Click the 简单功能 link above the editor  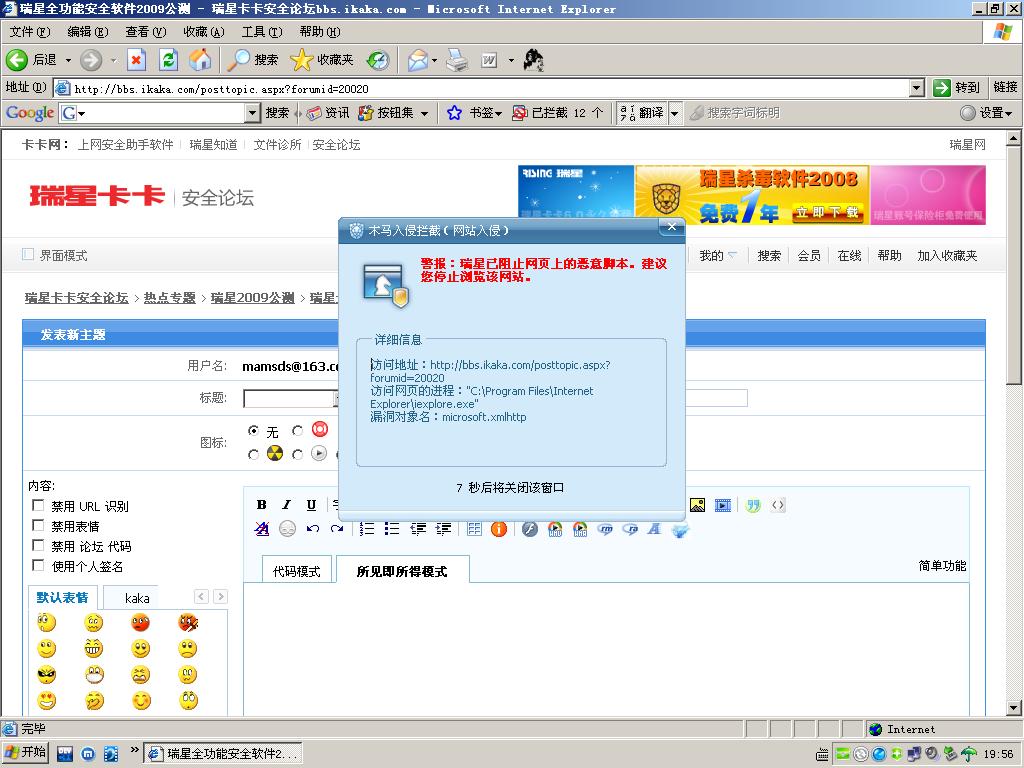pos(942,566)
